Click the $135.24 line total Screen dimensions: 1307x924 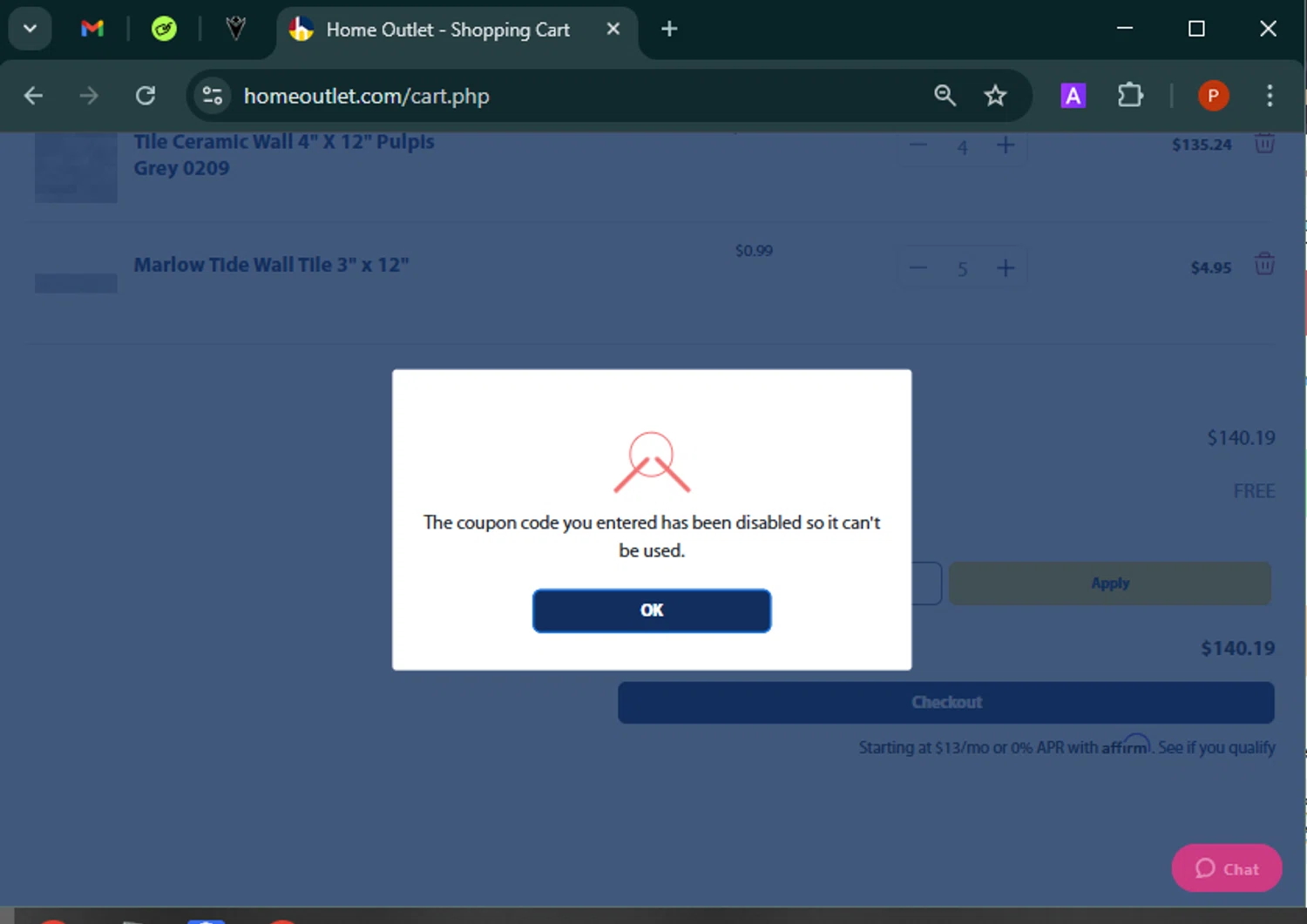pyautogui.click(x=1202, y=145)
